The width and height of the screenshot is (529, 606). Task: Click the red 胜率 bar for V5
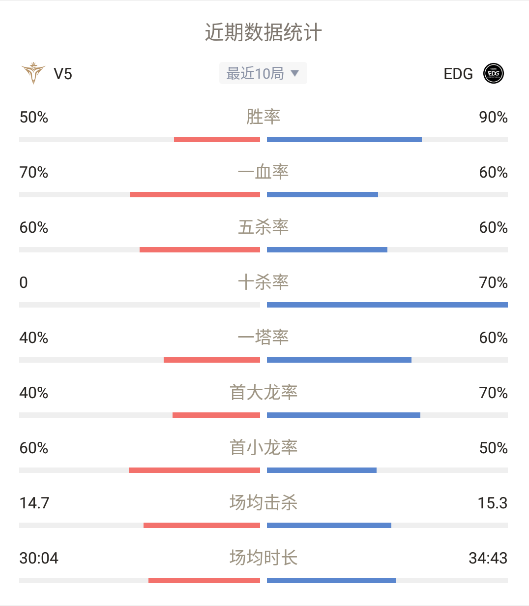pos(217,140)
